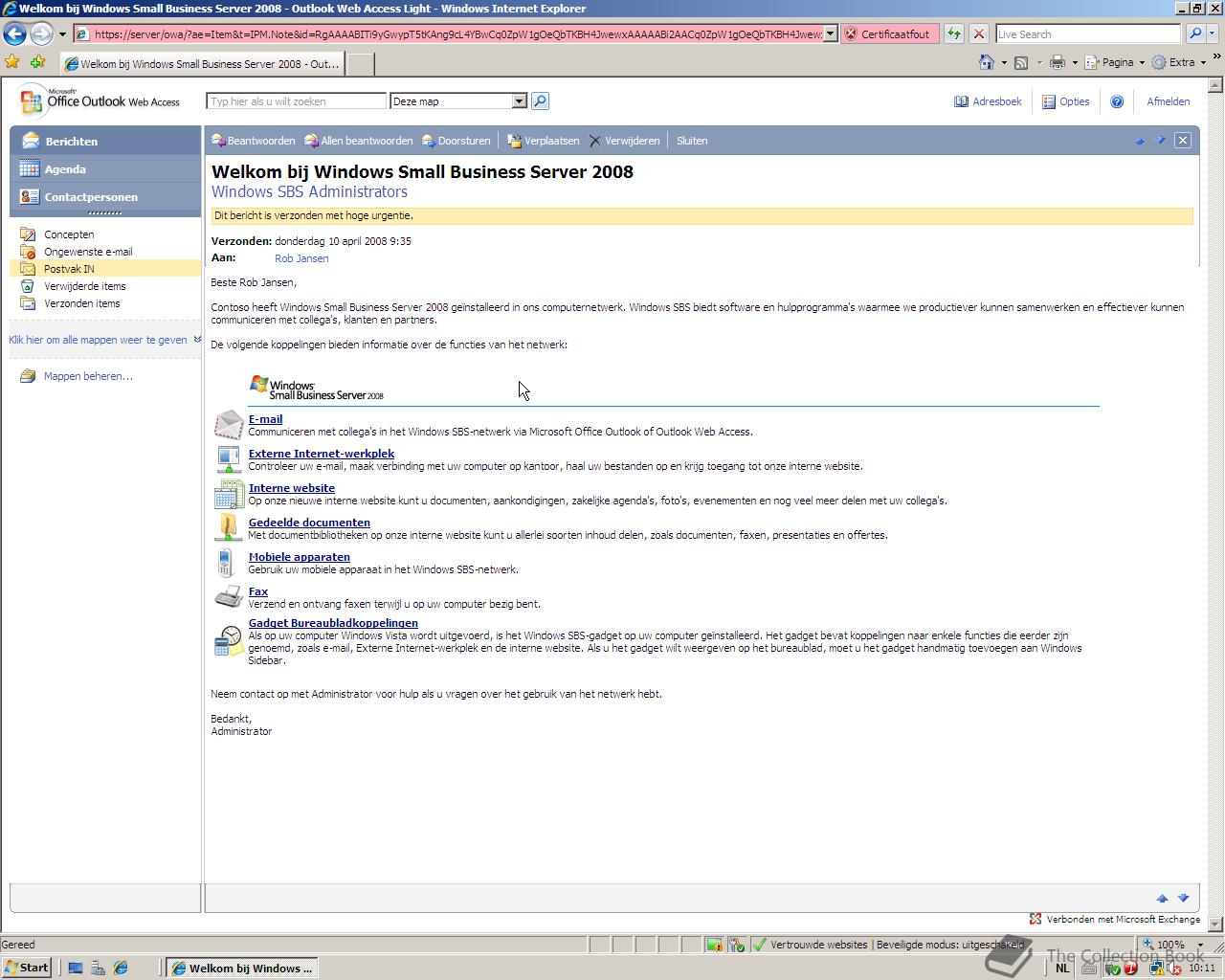Click the E-mail envelope icon in message
Image resolution: width=1225 pixels, height=980 pixels.
229,424
